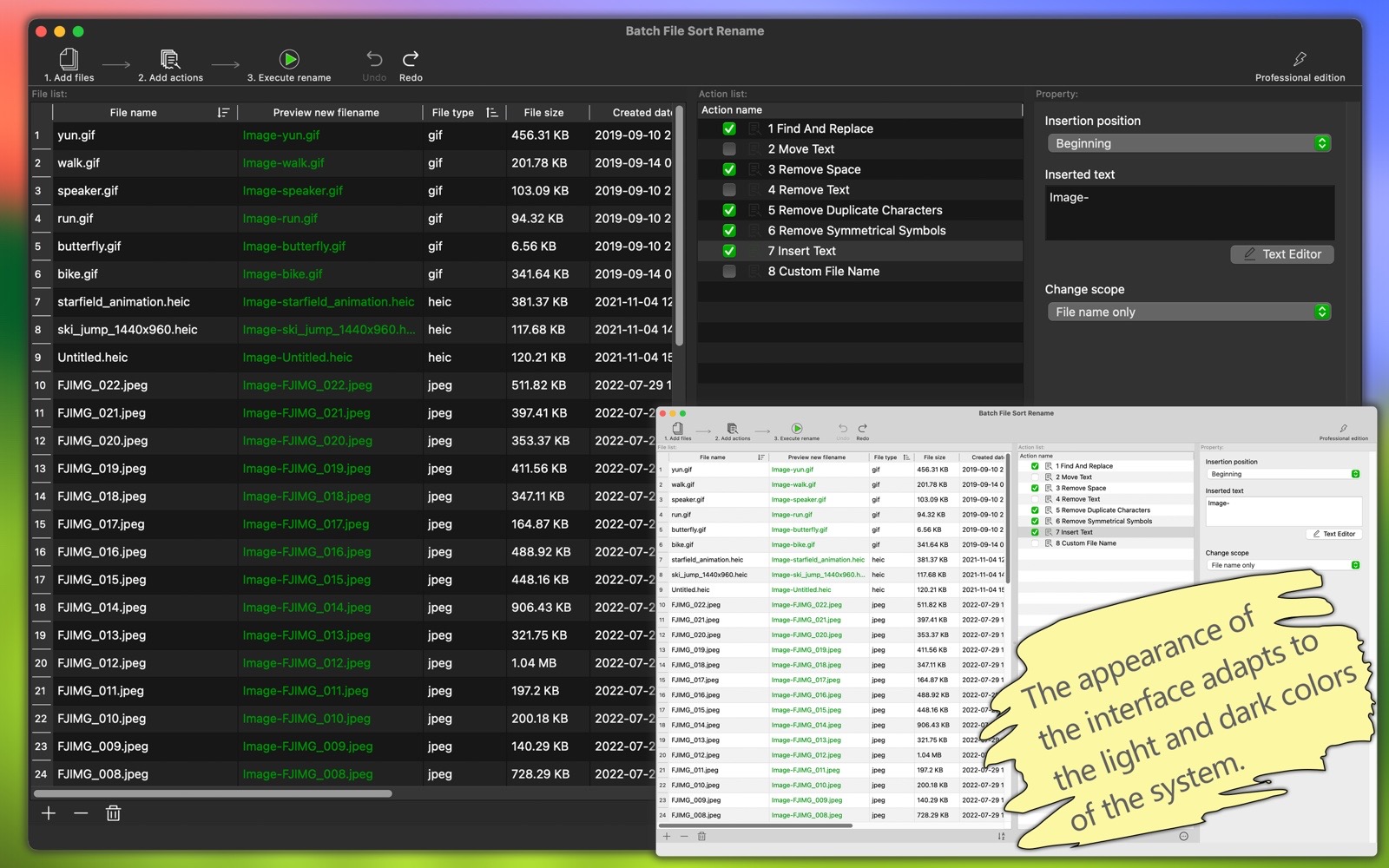Click the Inserted text input field
The width and height of the screenshot is (1389, 868).
click(1188, 213)
